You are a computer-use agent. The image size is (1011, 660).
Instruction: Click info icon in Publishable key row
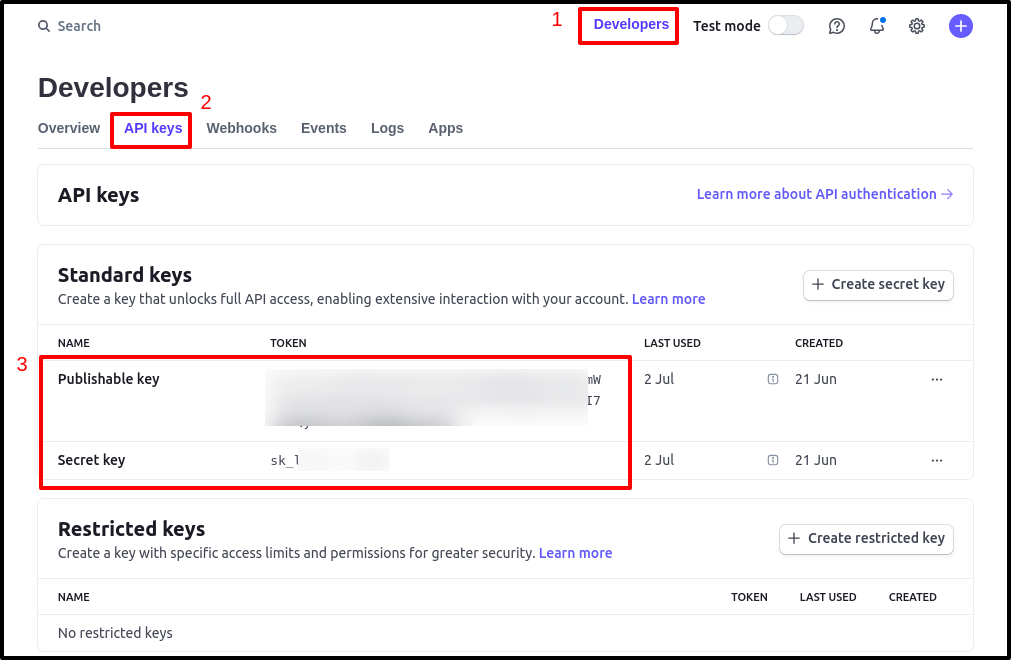(x=772, y=379)
